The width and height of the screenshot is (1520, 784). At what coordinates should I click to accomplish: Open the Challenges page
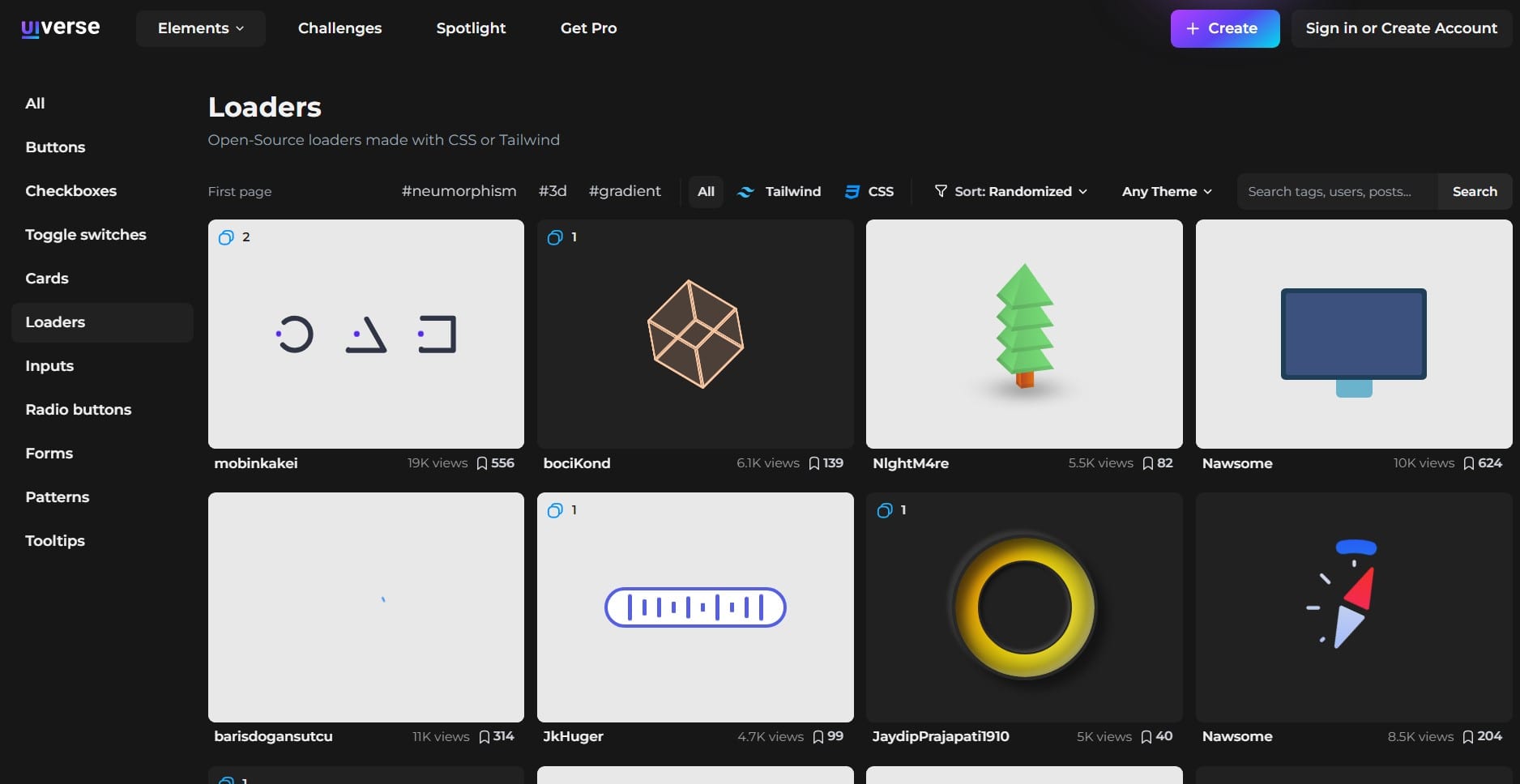339,28
